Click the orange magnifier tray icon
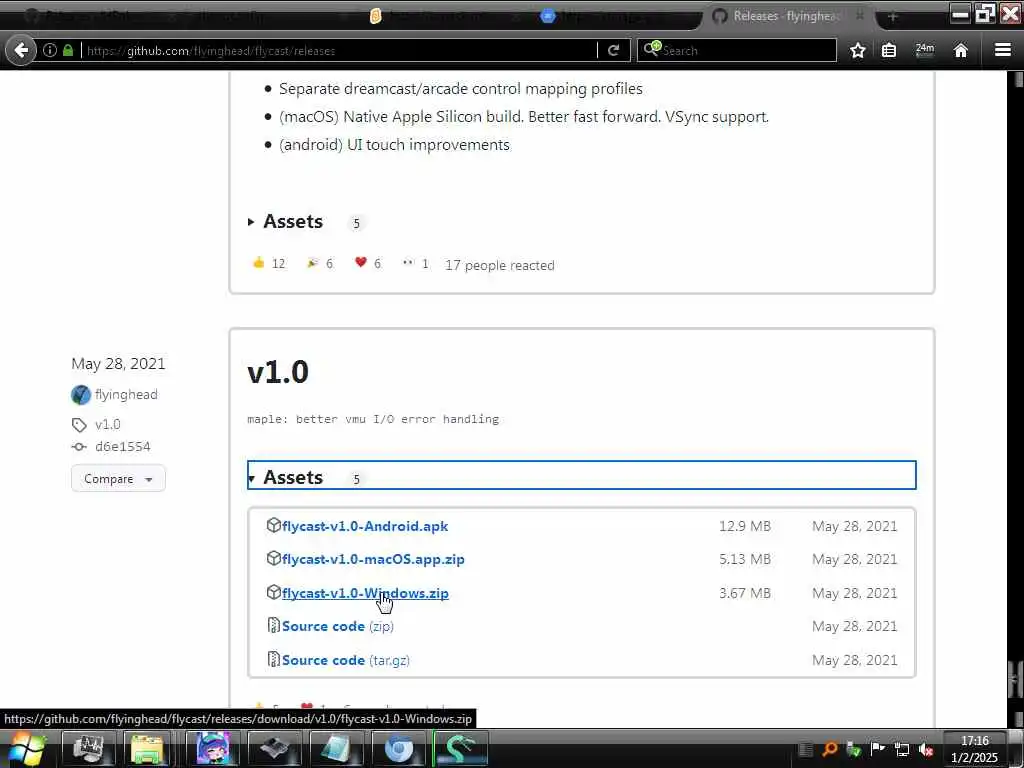Viewport: 1024px width, 768px height. pyautogui.click(x=829, y=749)
